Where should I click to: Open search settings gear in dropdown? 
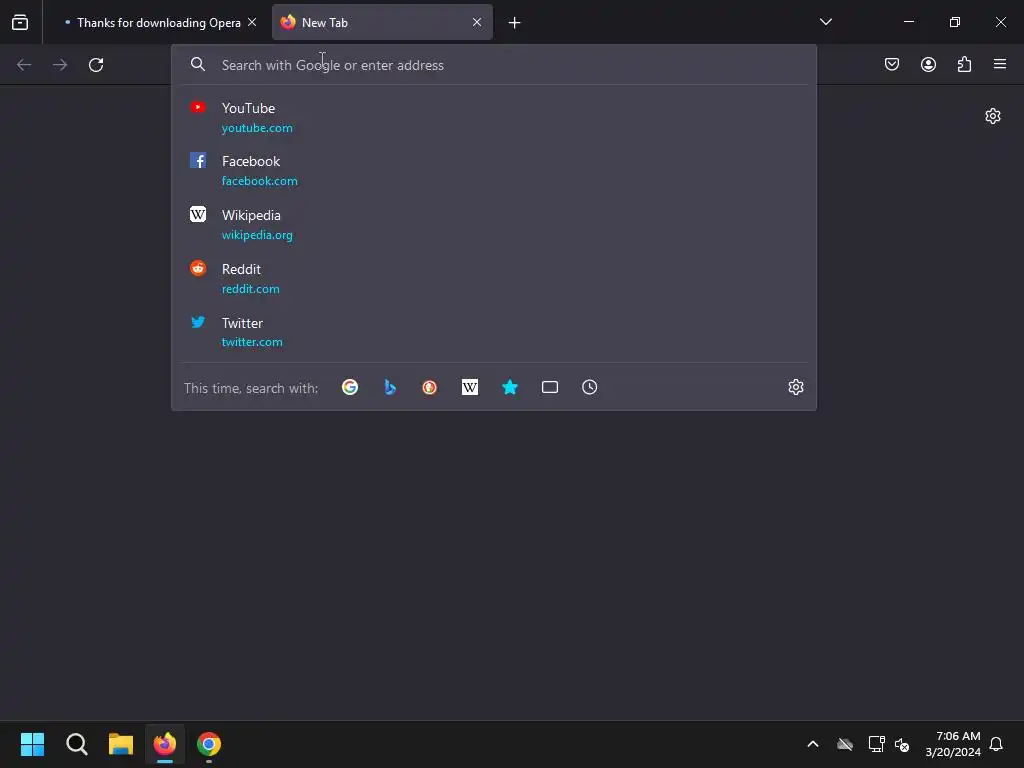pyautogui.click(x=795, y=387)
